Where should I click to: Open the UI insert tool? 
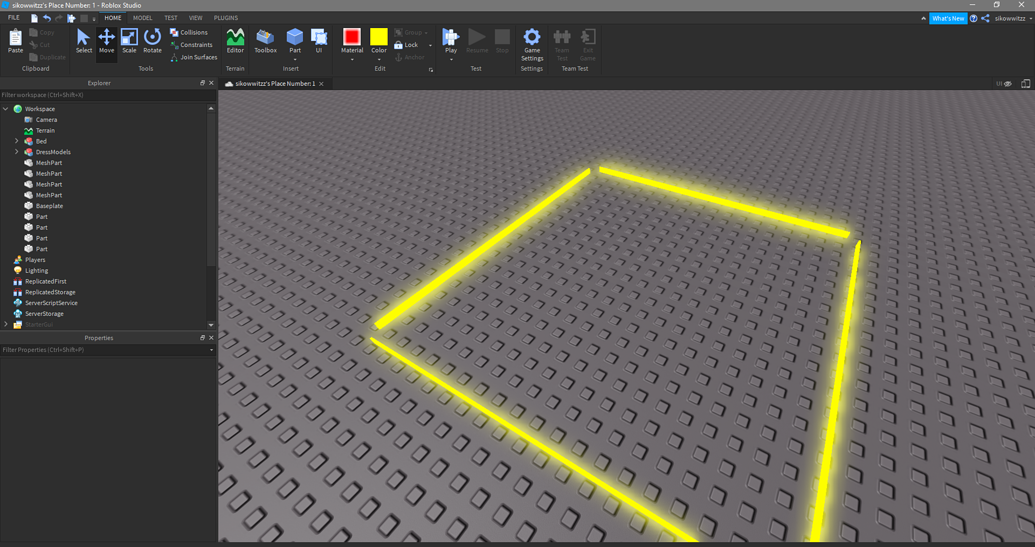319,40
